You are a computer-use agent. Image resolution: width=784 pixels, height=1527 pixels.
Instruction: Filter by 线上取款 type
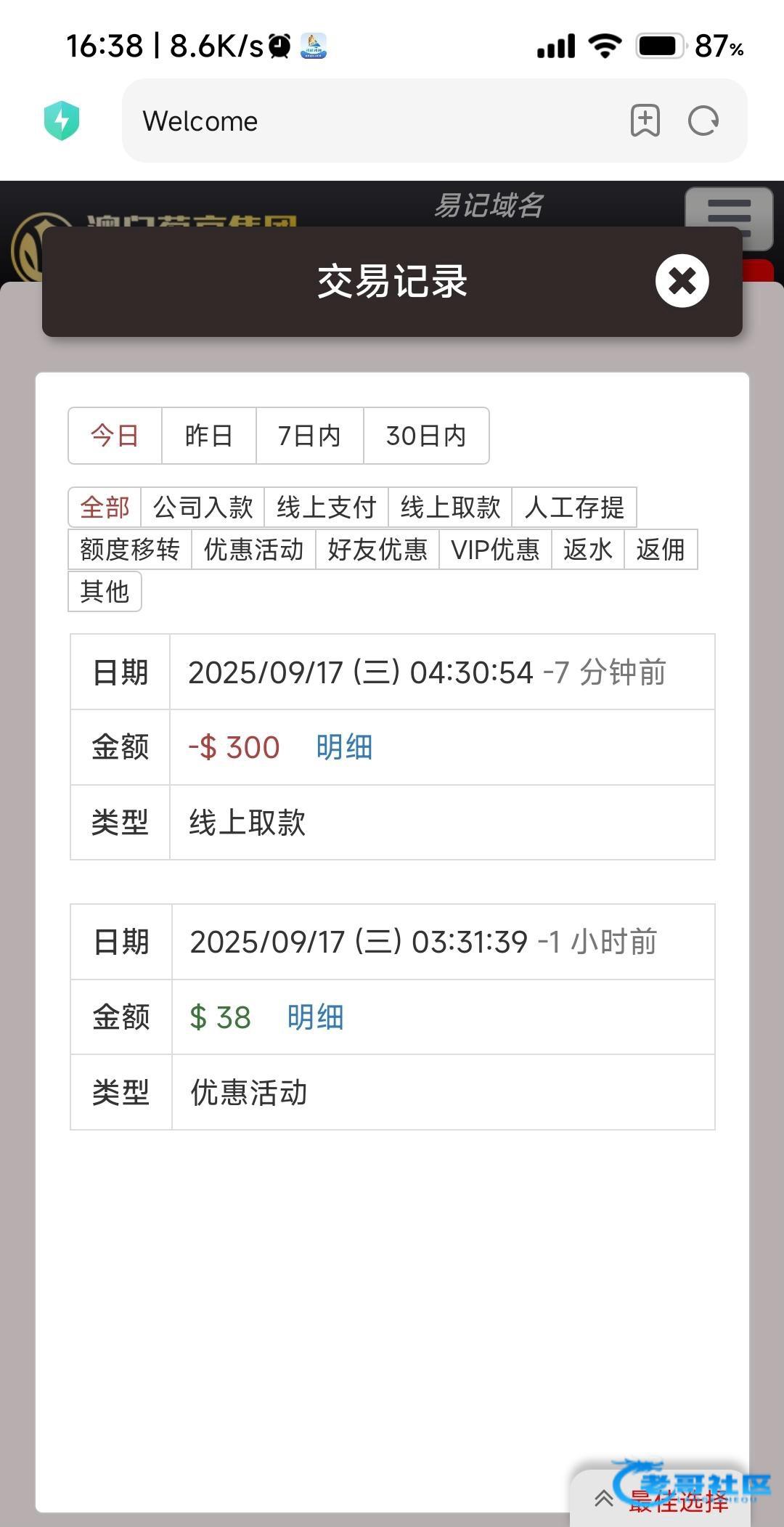click(x=450, y=507)
